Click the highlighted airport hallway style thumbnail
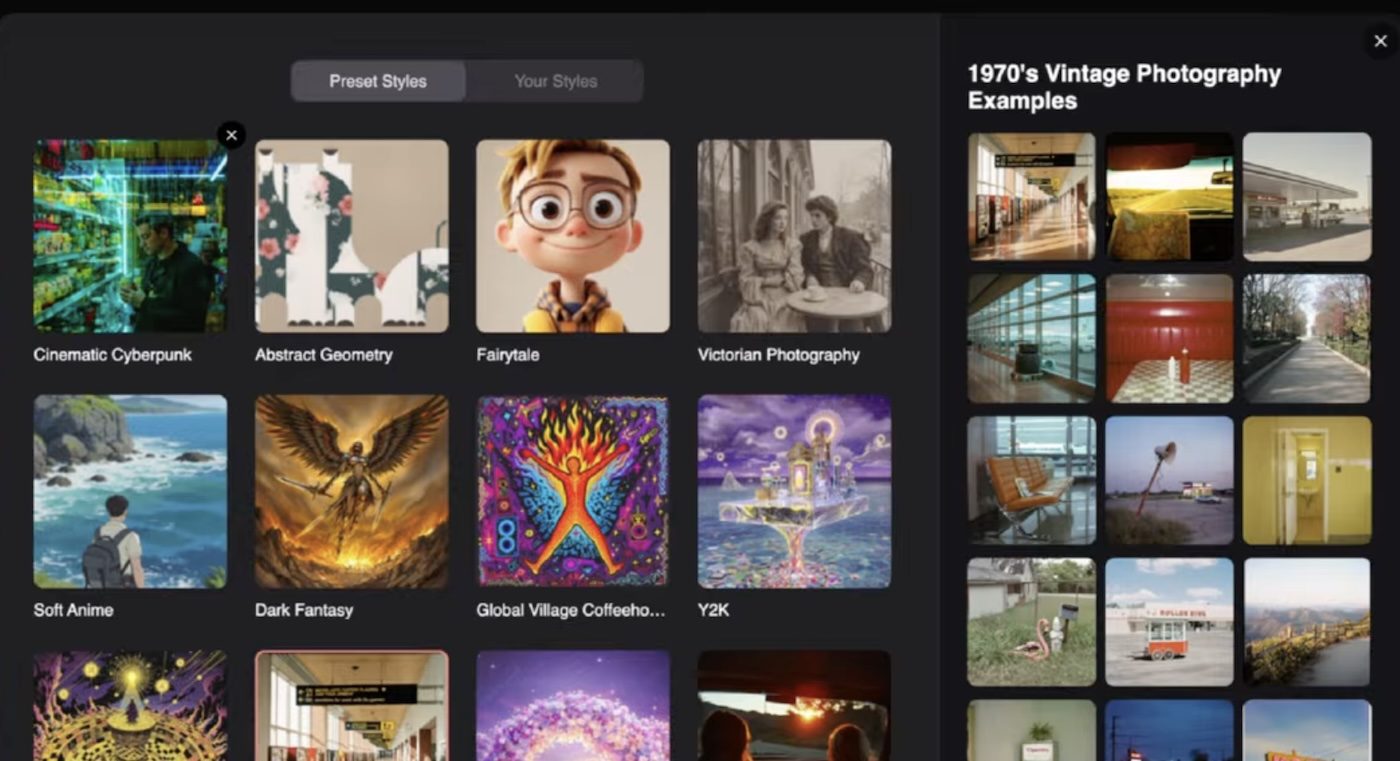The height and width of the screenshot is (761, 1400). (x=351, y=705)
